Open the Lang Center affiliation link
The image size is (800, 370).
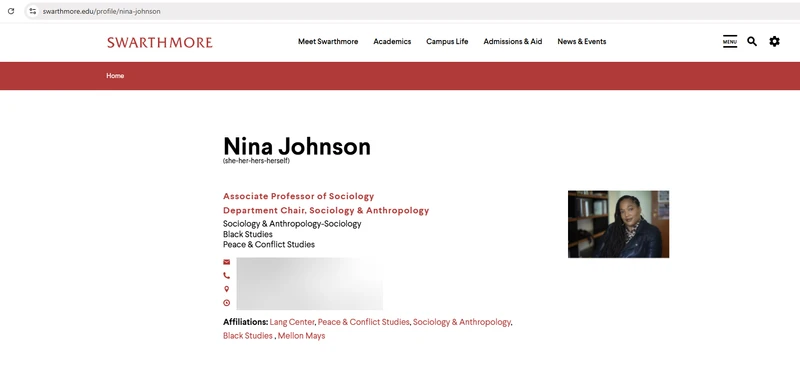pyautogui.click(x=292, y=322)
